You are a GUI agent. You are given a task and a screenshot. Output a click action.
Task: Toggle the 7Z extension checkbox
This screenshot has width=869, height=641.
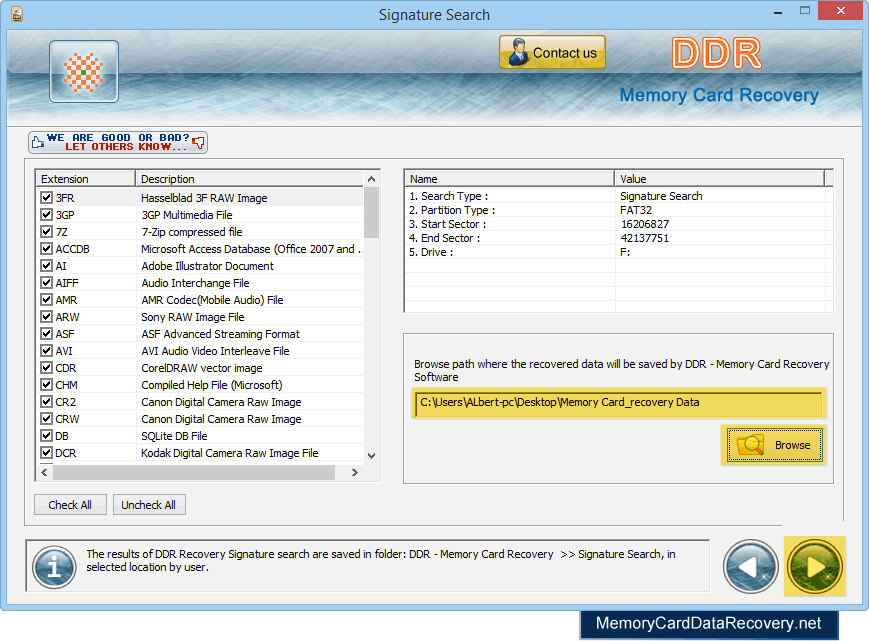click(x=47, y=232)
